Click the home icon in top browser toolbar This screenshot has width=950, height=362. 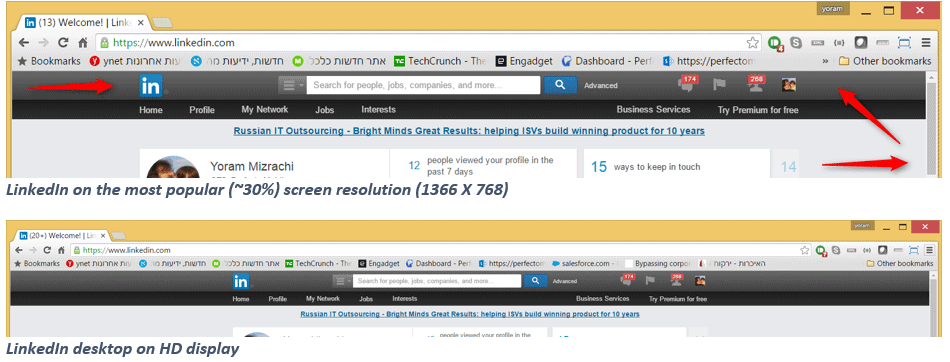coord(82,43)
